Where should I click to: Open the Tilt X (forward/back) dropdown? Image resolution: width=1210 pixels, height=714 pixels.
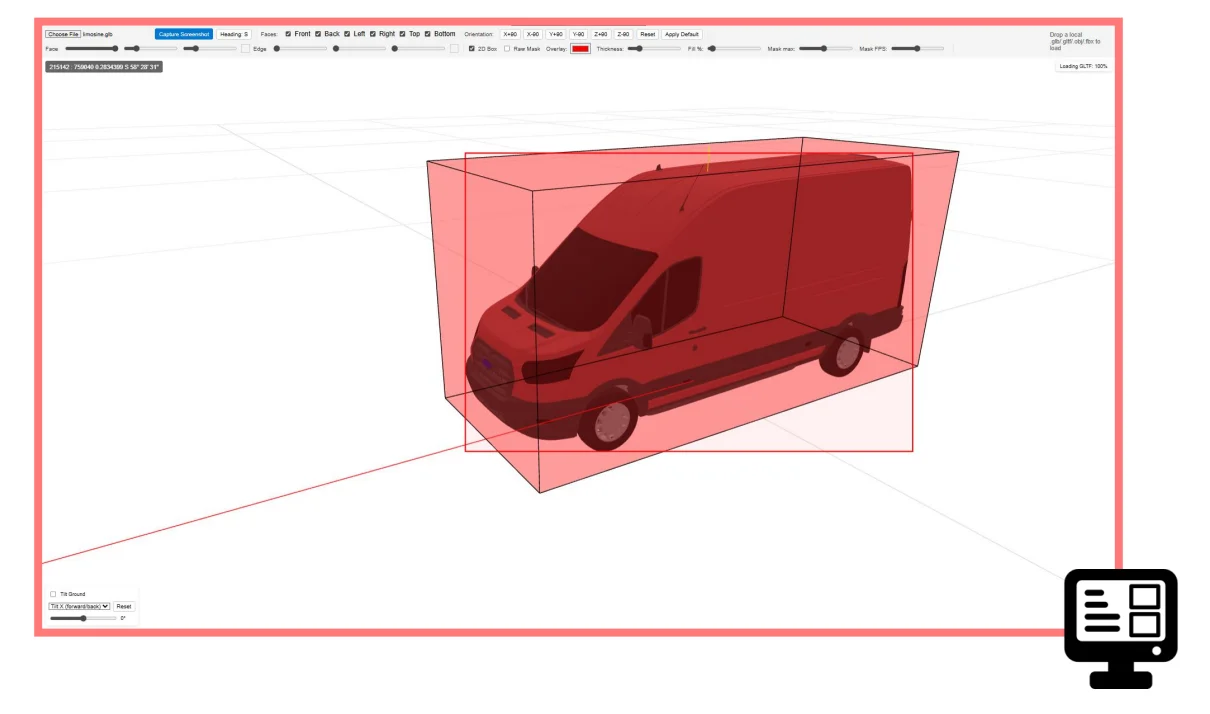pos(79,606)
